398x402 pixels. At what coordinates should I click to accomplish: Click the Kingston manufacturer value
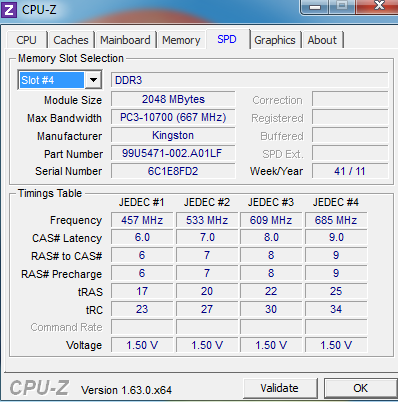[173, 135]
